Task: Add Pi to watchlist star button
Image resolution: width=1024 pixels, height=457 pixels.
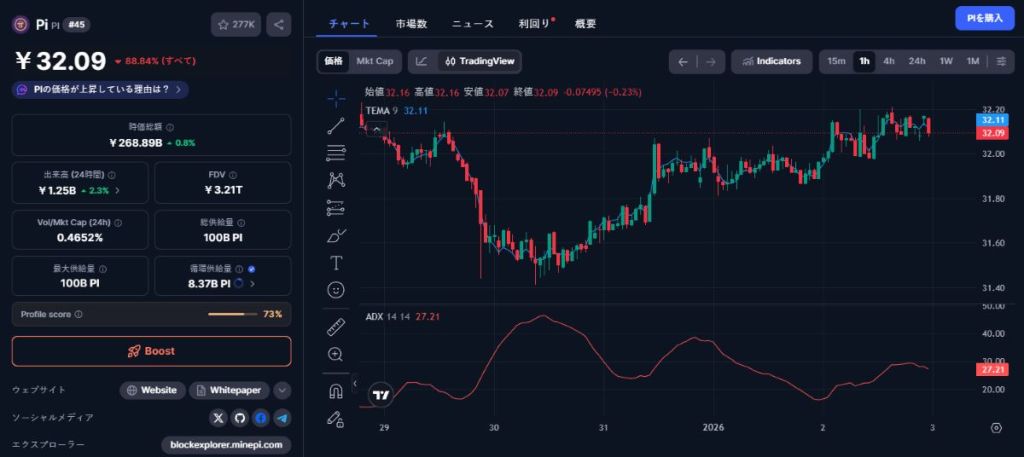Action: tap(236, 25)
